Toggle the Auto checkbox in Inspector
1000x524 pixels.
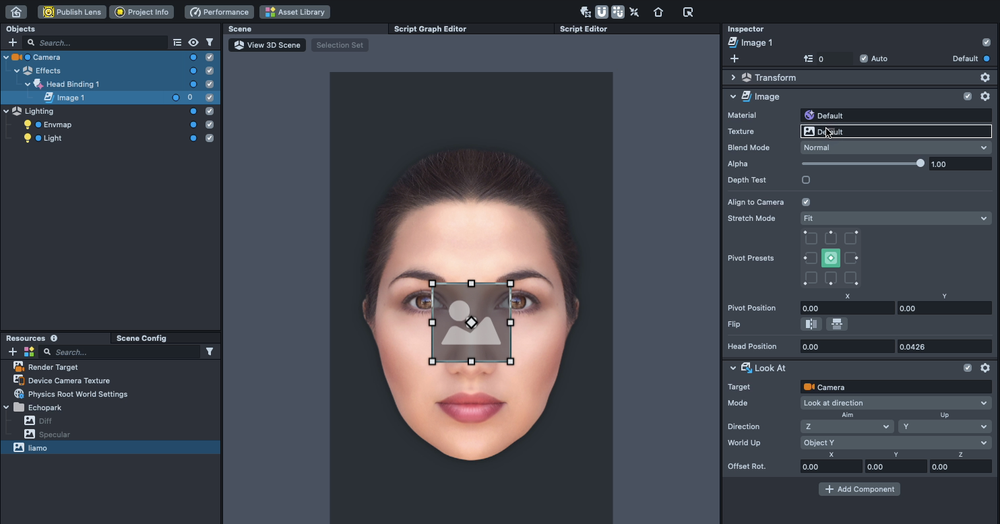(x=864, y=59)
